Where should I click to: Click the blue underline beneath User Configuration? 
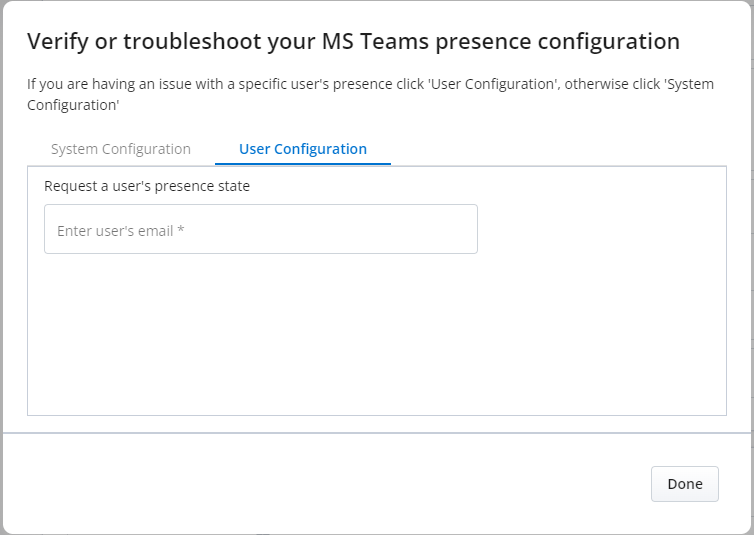(302, 164)
